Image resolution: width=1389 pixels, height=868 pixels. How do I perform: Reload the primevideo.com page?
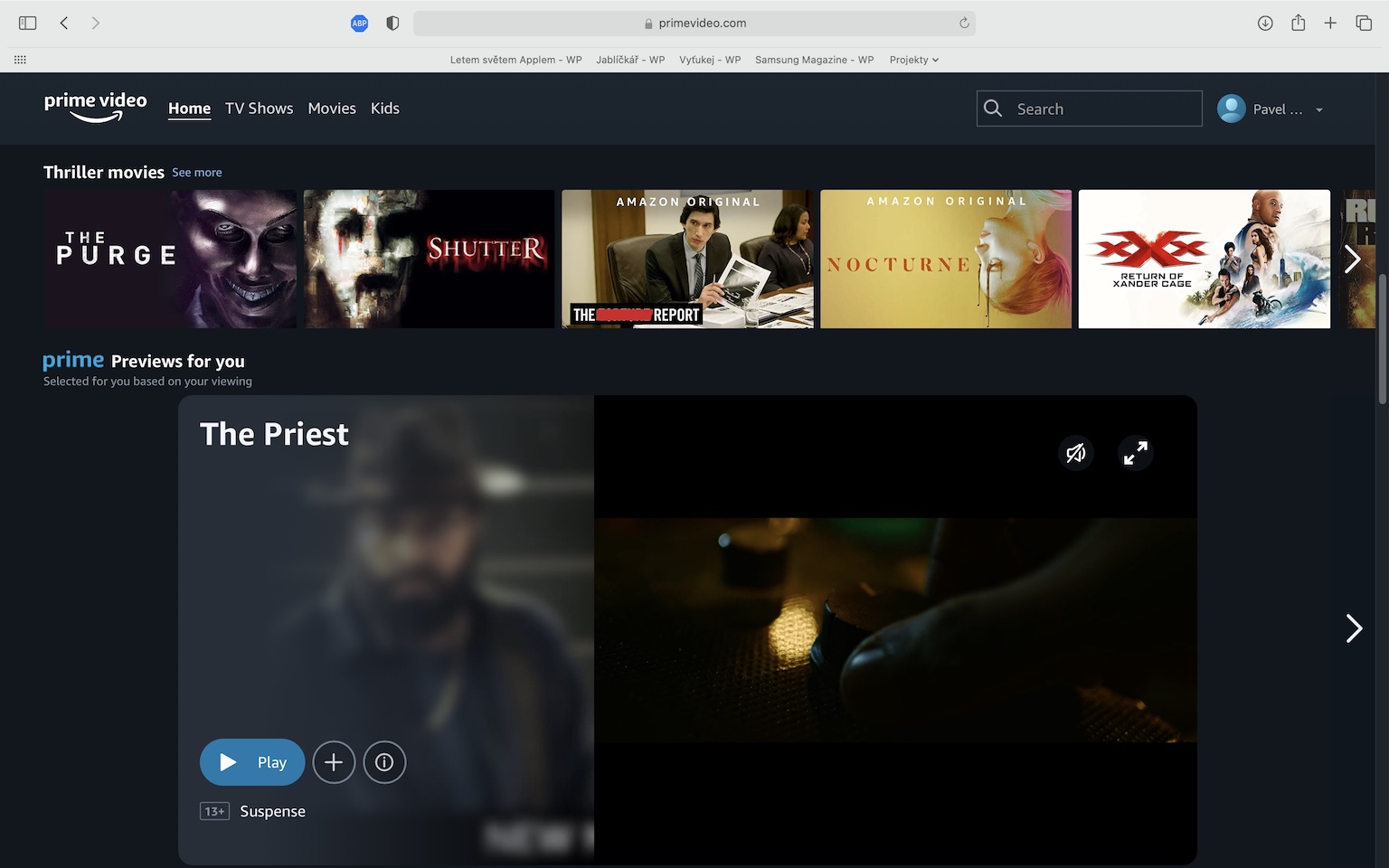pos(964,24)
